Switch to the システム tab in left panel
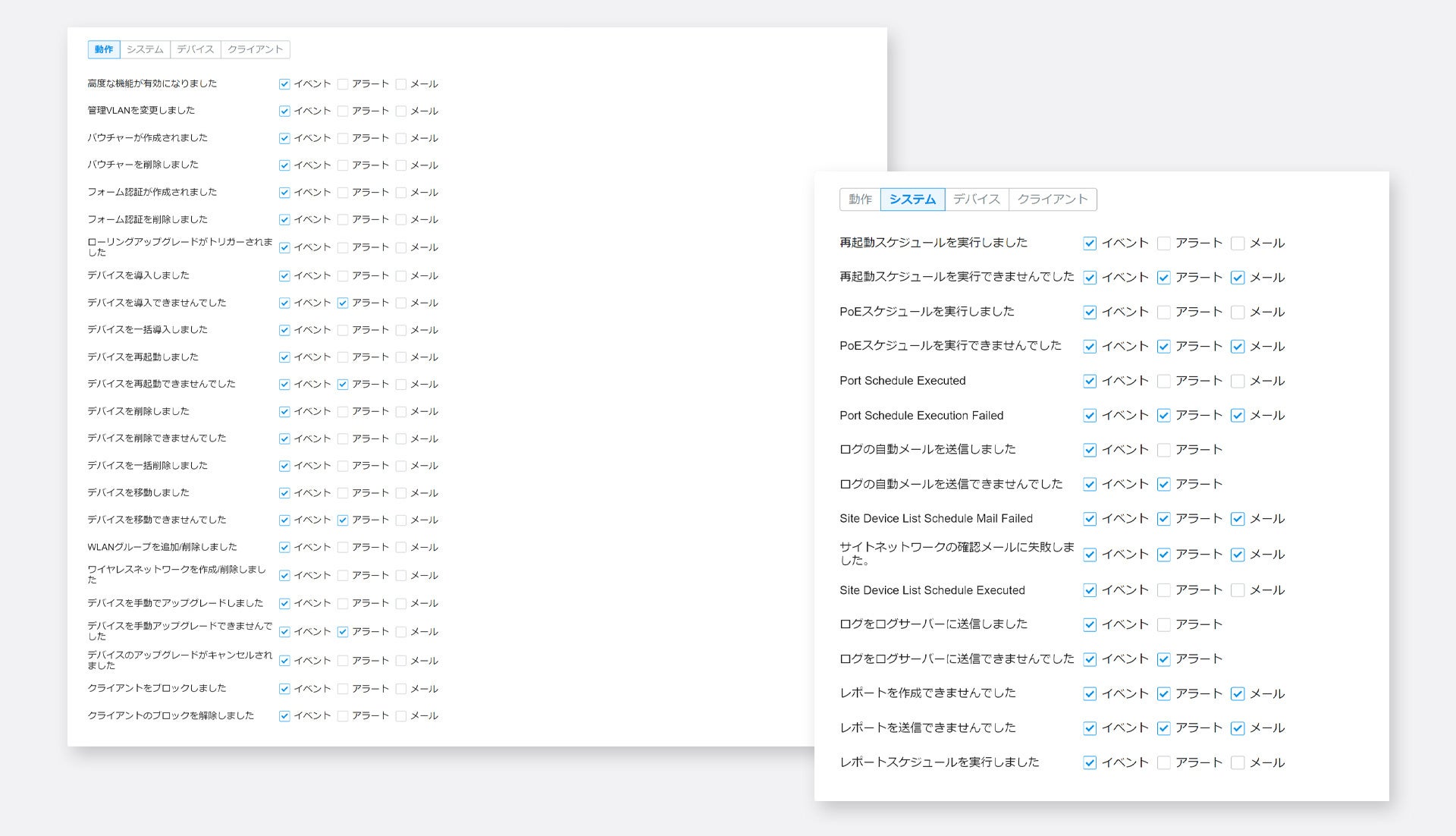The width and height of the screenshot is (1456, 836). [x=145, y=49]
